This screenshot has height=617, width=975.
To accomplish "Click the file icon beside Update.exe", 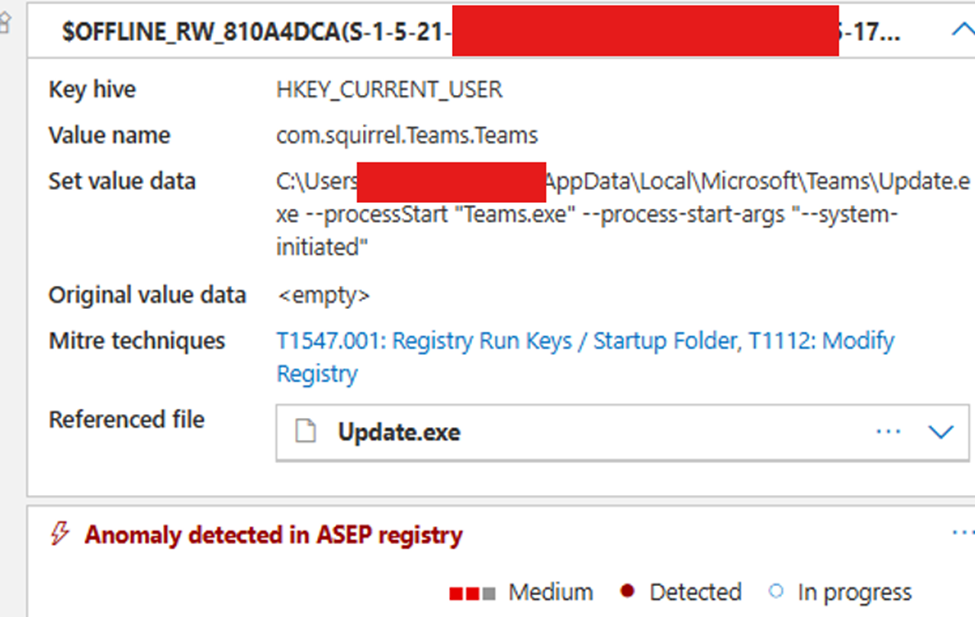I will click(306, 432).
